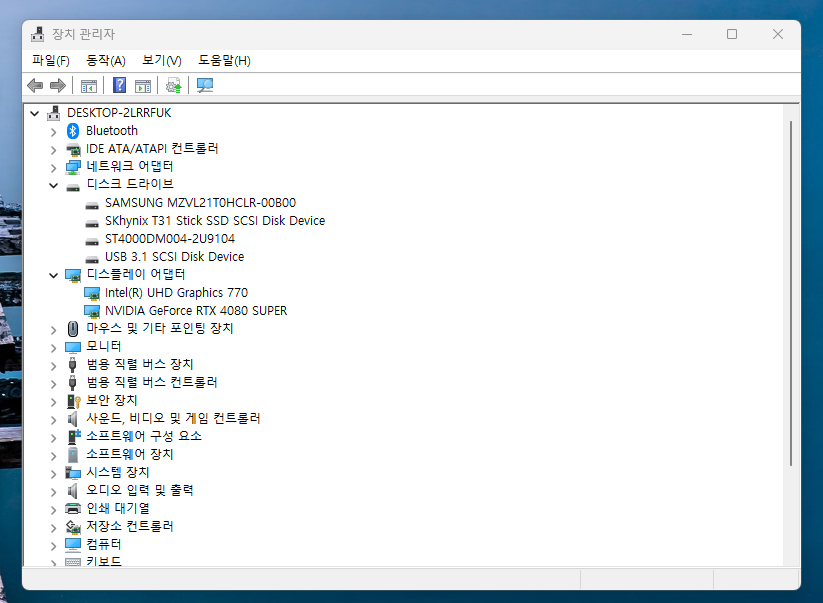Select the 컴퓨터 category label
The image size is (823, 603).
(103, 544)
